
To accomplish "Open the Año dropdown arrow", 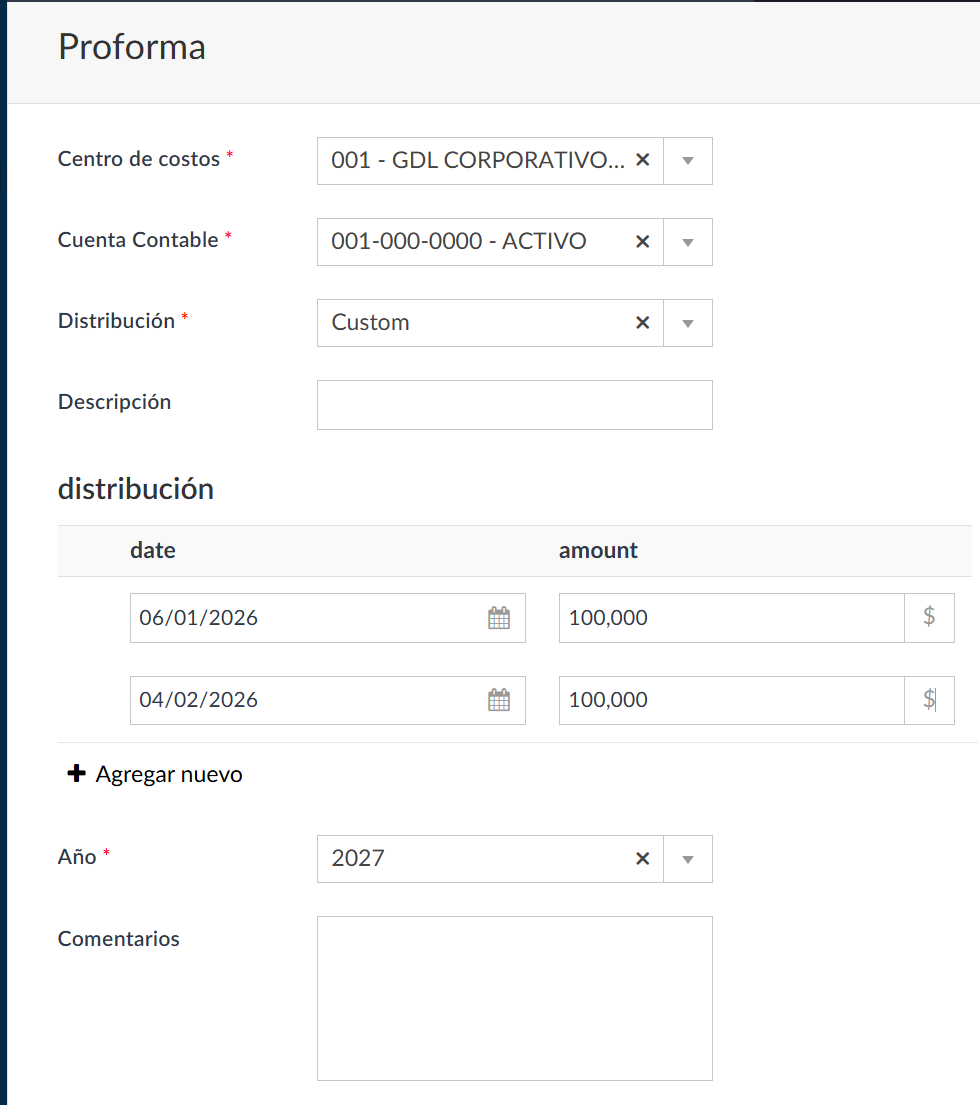I will [688, 859].
